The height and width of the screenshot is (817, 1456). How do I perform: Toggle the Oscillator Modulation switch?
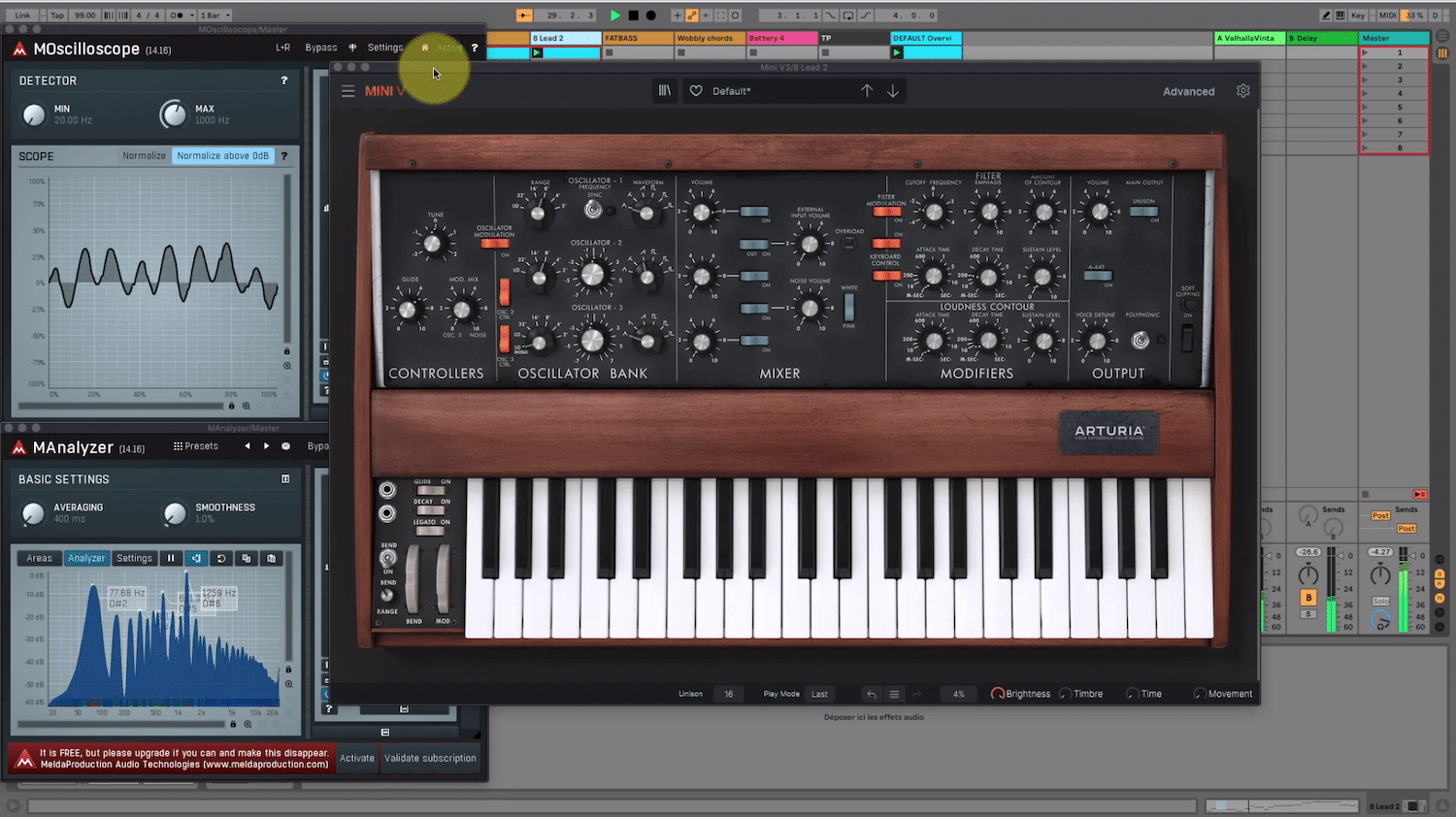pyautogui.click(x=495, y=244)
